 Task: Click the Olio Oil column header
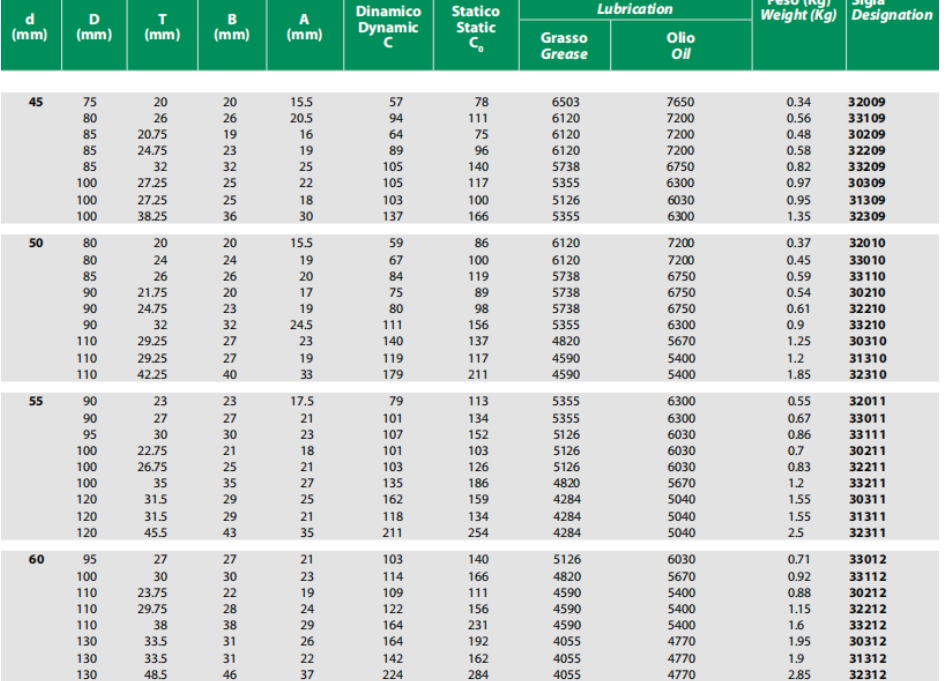(x=681, y=46)
